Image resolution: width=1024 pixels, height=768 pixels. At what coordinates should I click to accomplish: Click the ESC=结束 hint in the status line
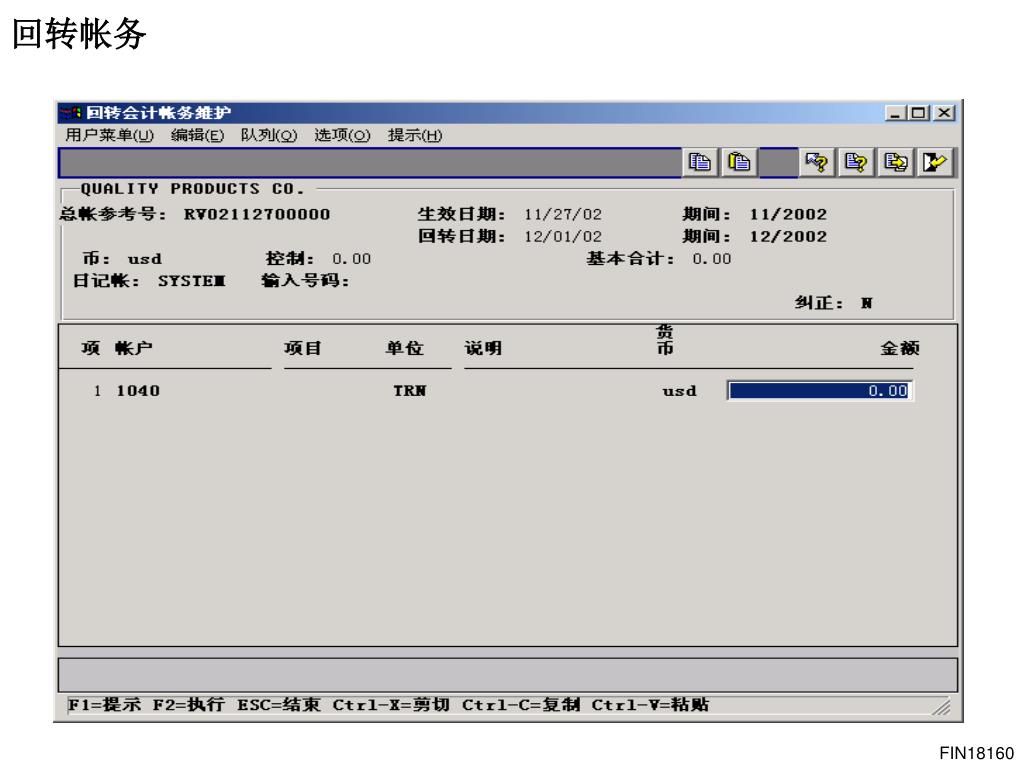pyautogui.click(x=279, y=705)
